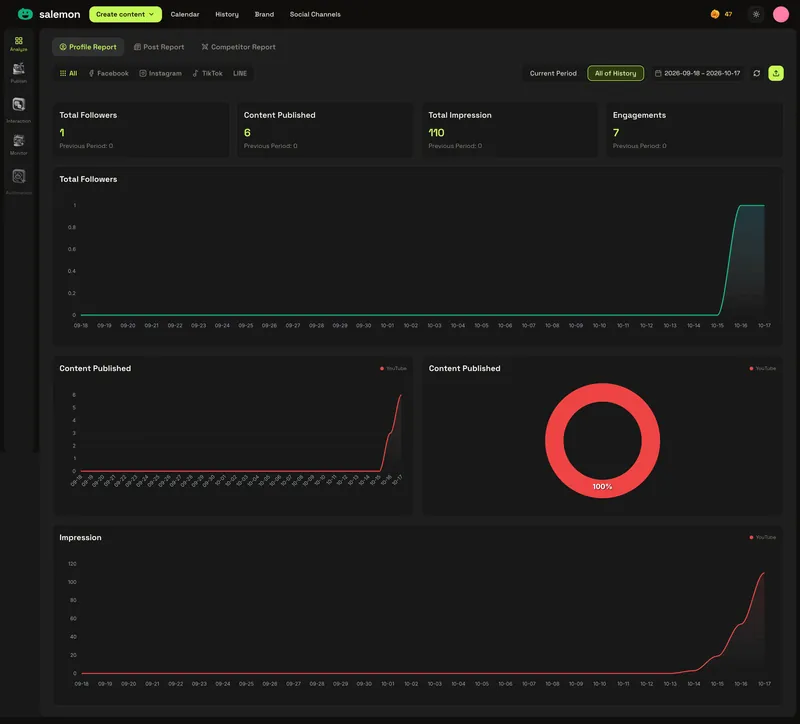Click the Total Impression value 110
The width and height of the screenshot is (800, 724).
[436, 133]
